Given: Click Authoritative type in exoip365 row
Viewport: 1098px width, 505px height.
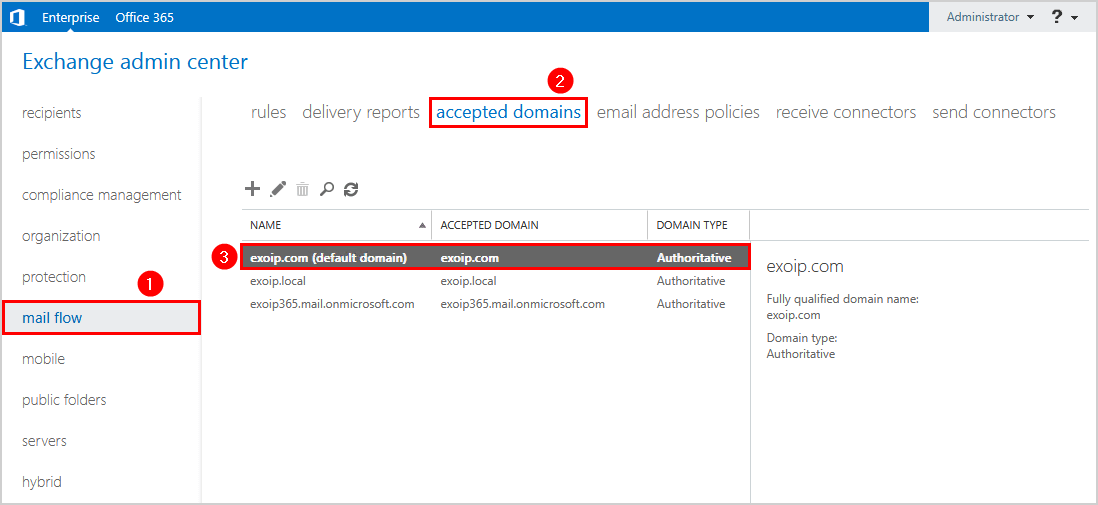Looking at the screenshot, I should 690,304.
